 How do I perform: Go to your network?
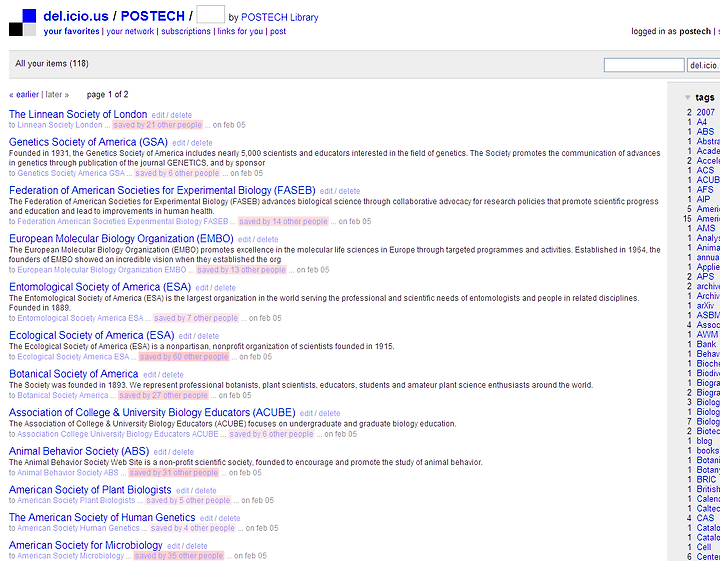[130, 31]
